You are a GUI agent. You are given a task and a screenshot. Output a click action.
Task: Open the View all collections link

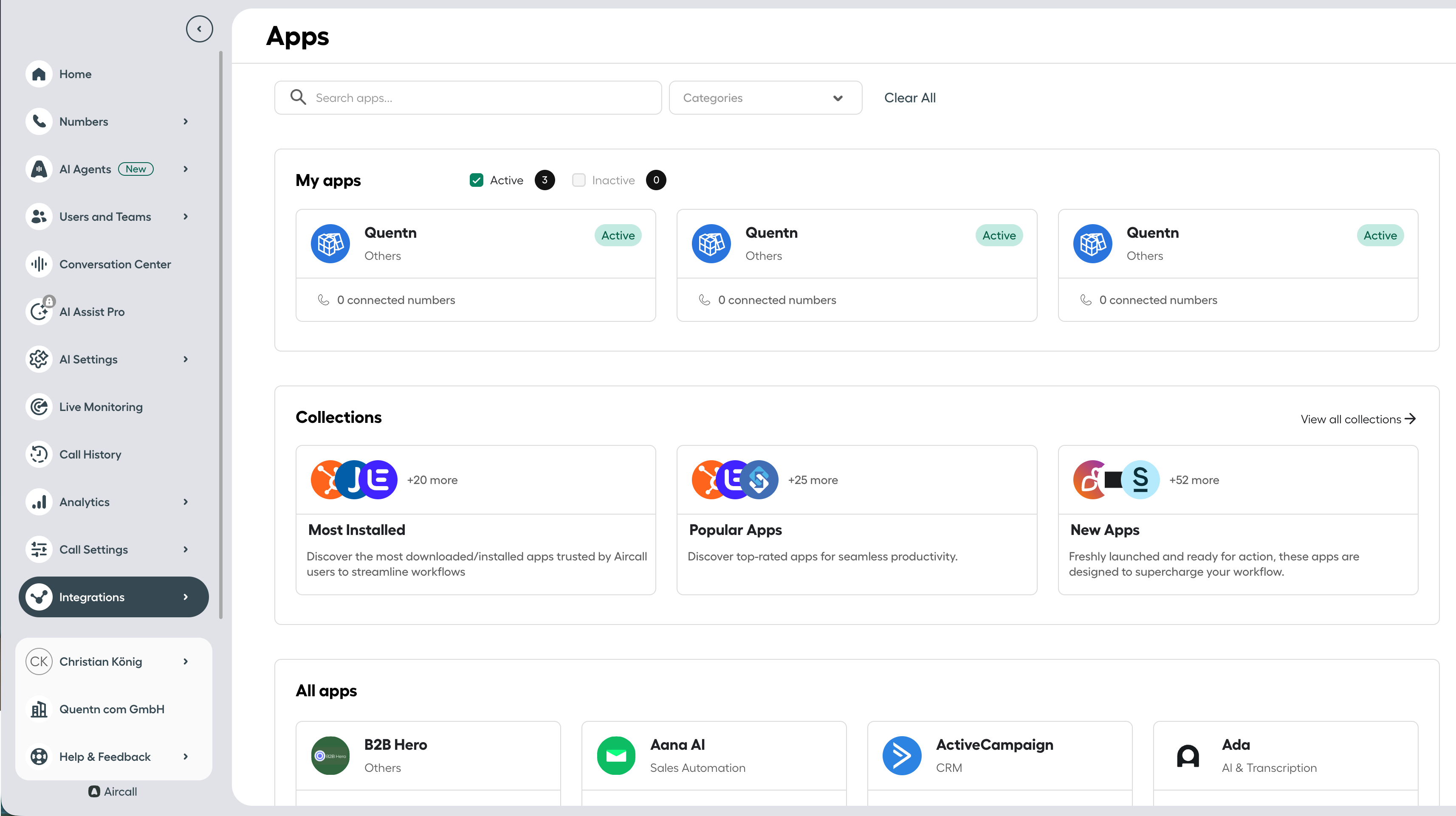click(1357, 419)
